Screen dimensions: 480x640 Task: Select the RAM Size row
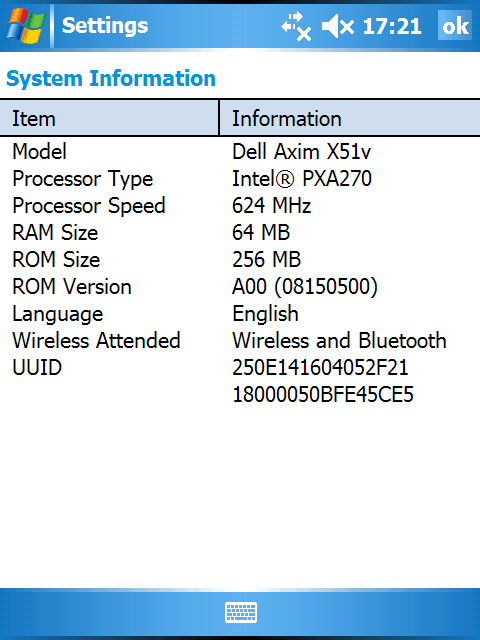240,232
